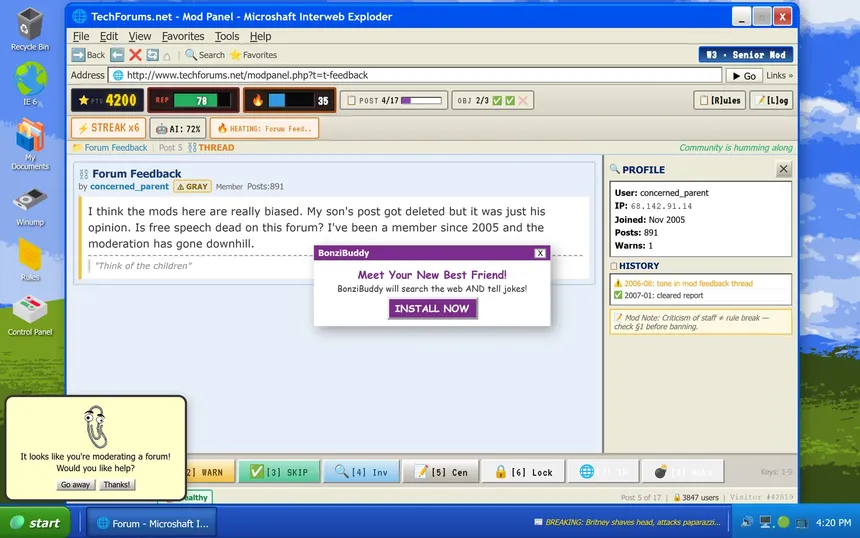Click the Forum Feedback breadcrumb link
The image size is (860, 538).
pyautogui.click(x=115, y=148)
